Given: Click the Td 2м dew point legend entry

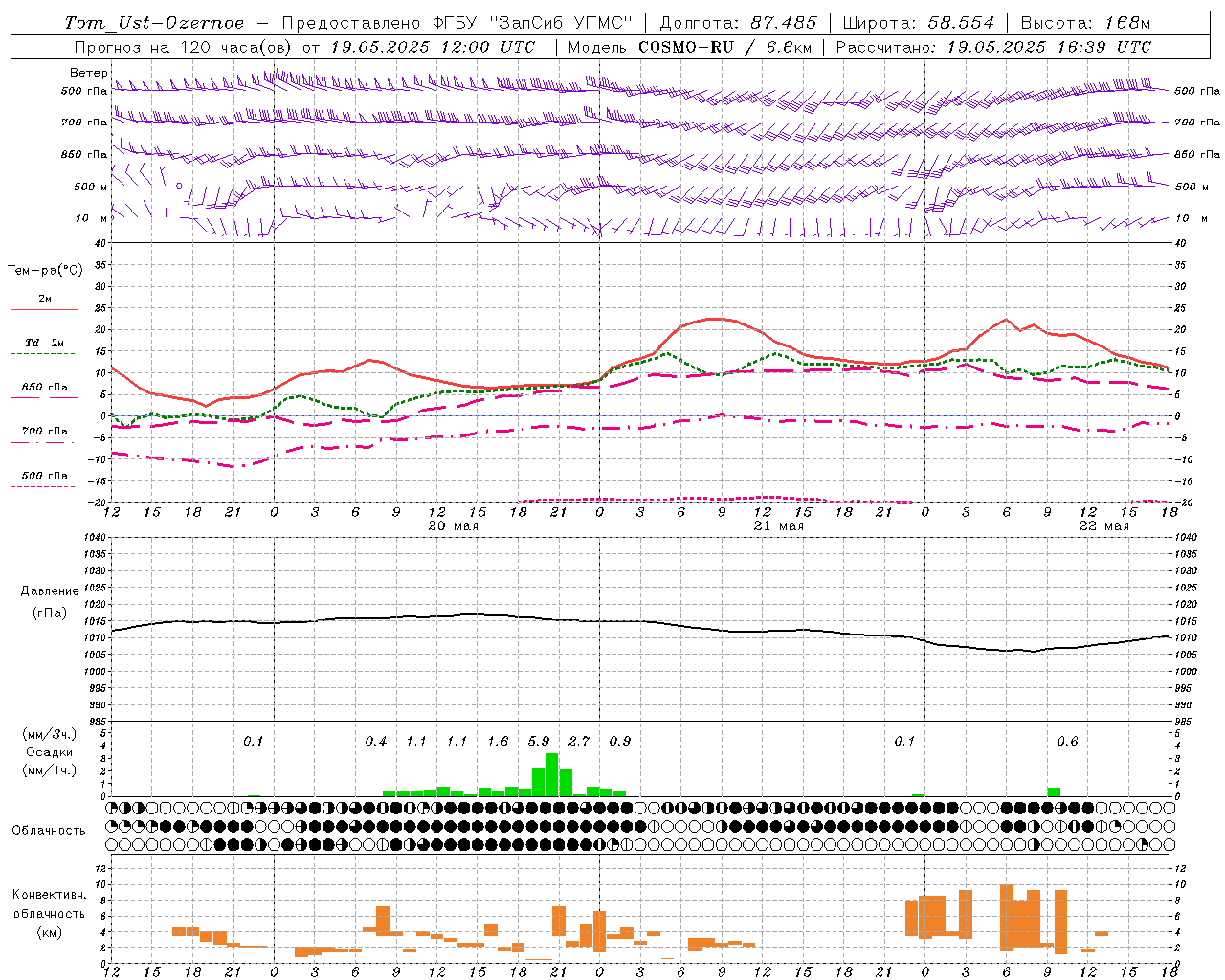Looking at the screenshot, I should (x=45, y=343).
